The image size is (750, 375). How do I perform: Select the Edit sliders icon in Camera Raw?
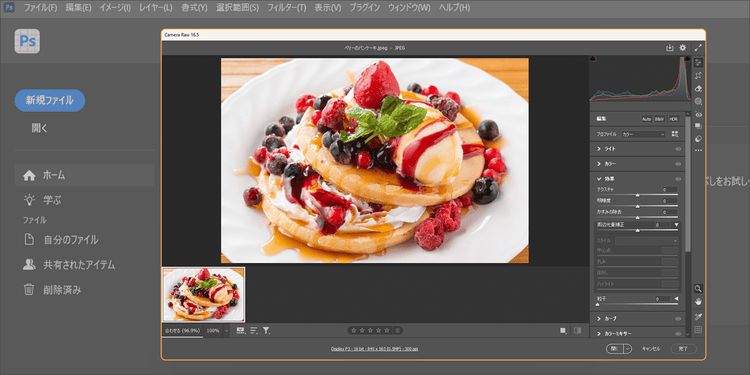coord(698,63)
